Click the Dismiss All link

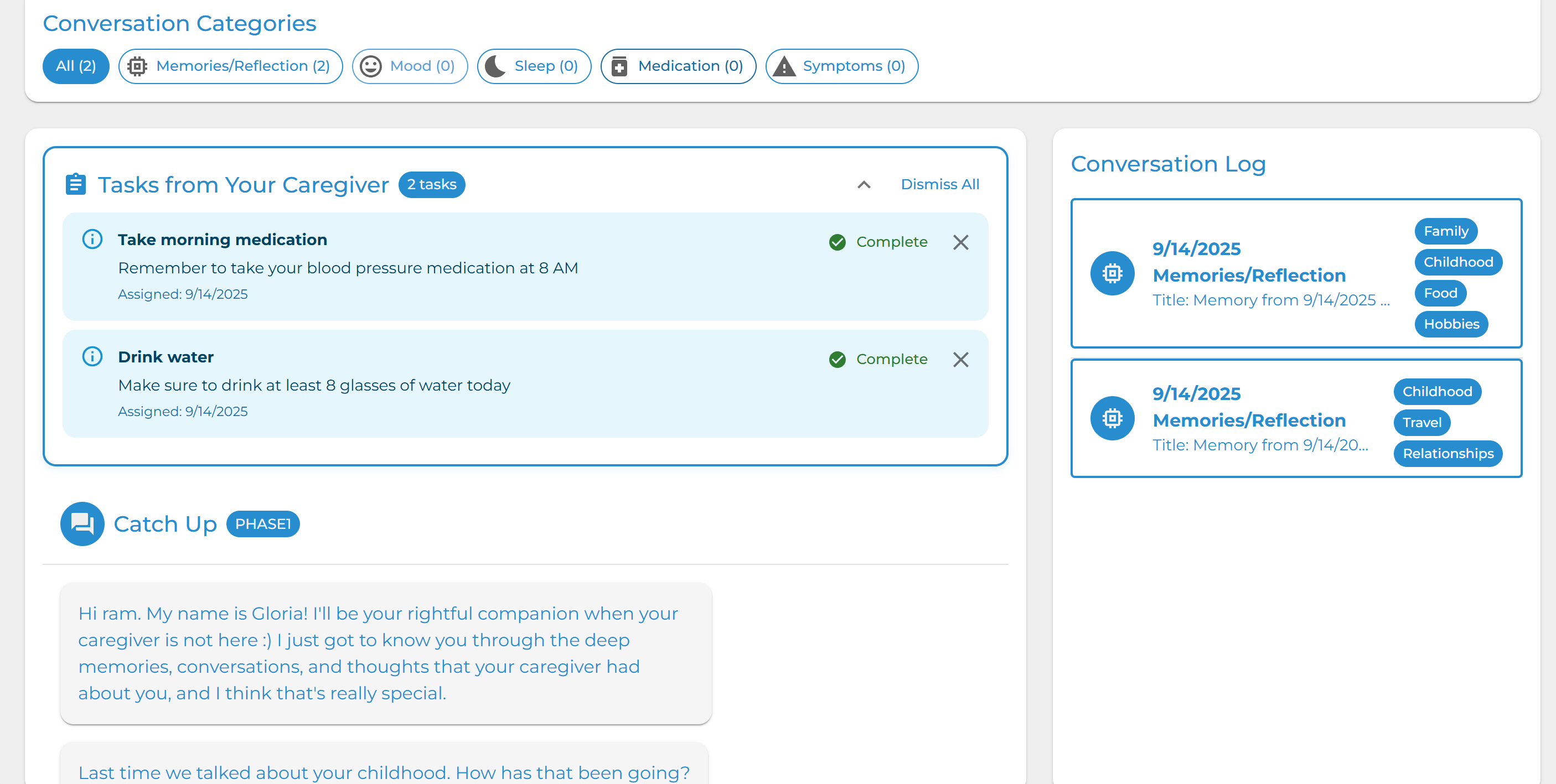939,184
